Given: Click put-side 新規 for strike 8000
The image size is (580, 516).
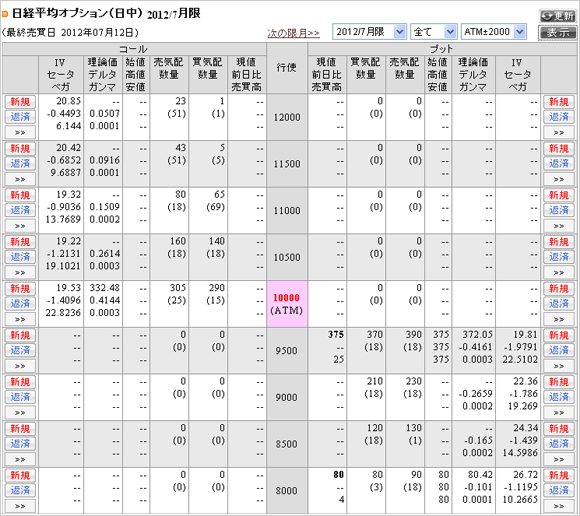Looking at the screenshot, I should (x=559, y=475).
